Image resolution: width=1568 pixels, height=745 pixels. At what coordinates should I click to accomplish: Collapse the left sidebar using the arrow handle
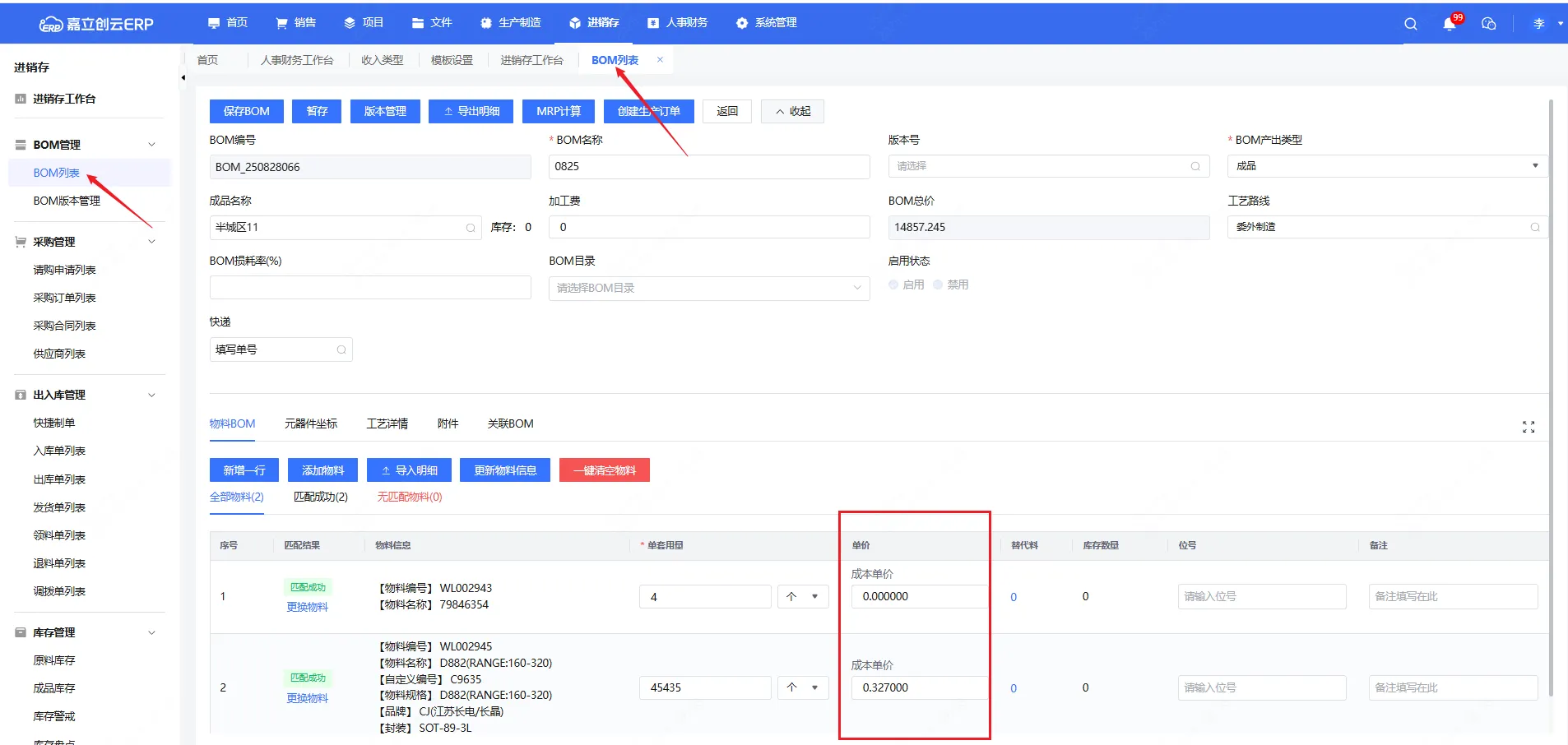(183, 78)
